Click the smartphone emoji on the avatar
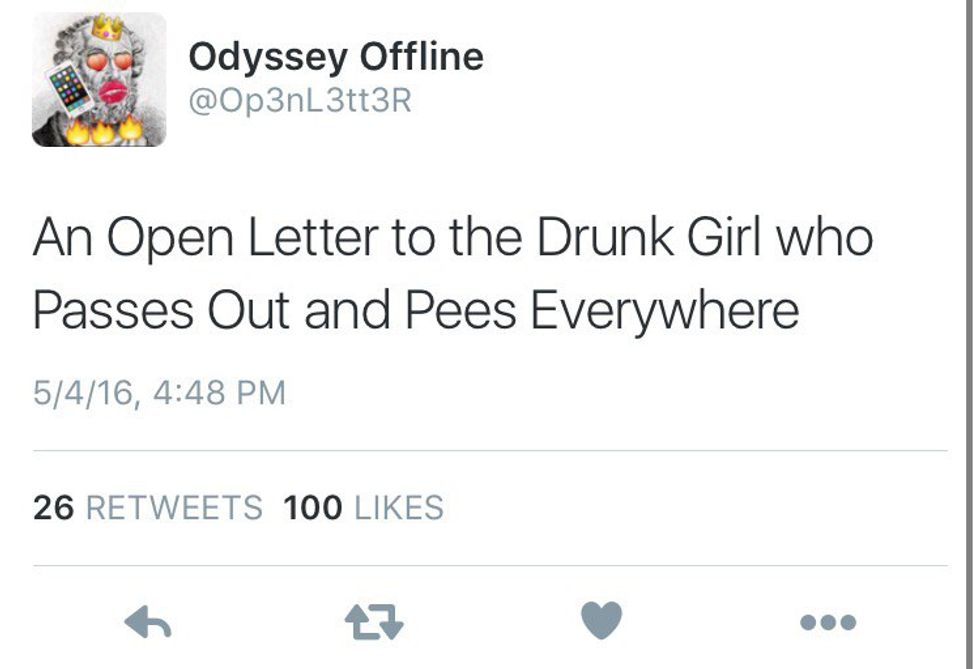The width and height of the screenshot is (980, 669). [x=69, y=91]
